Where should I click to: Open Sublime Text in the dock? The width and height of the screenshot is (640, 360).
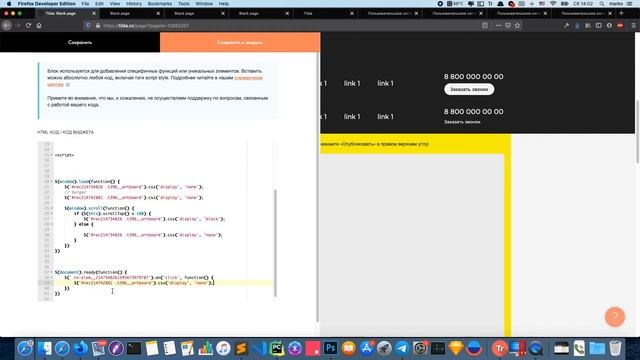pos(241,348)
